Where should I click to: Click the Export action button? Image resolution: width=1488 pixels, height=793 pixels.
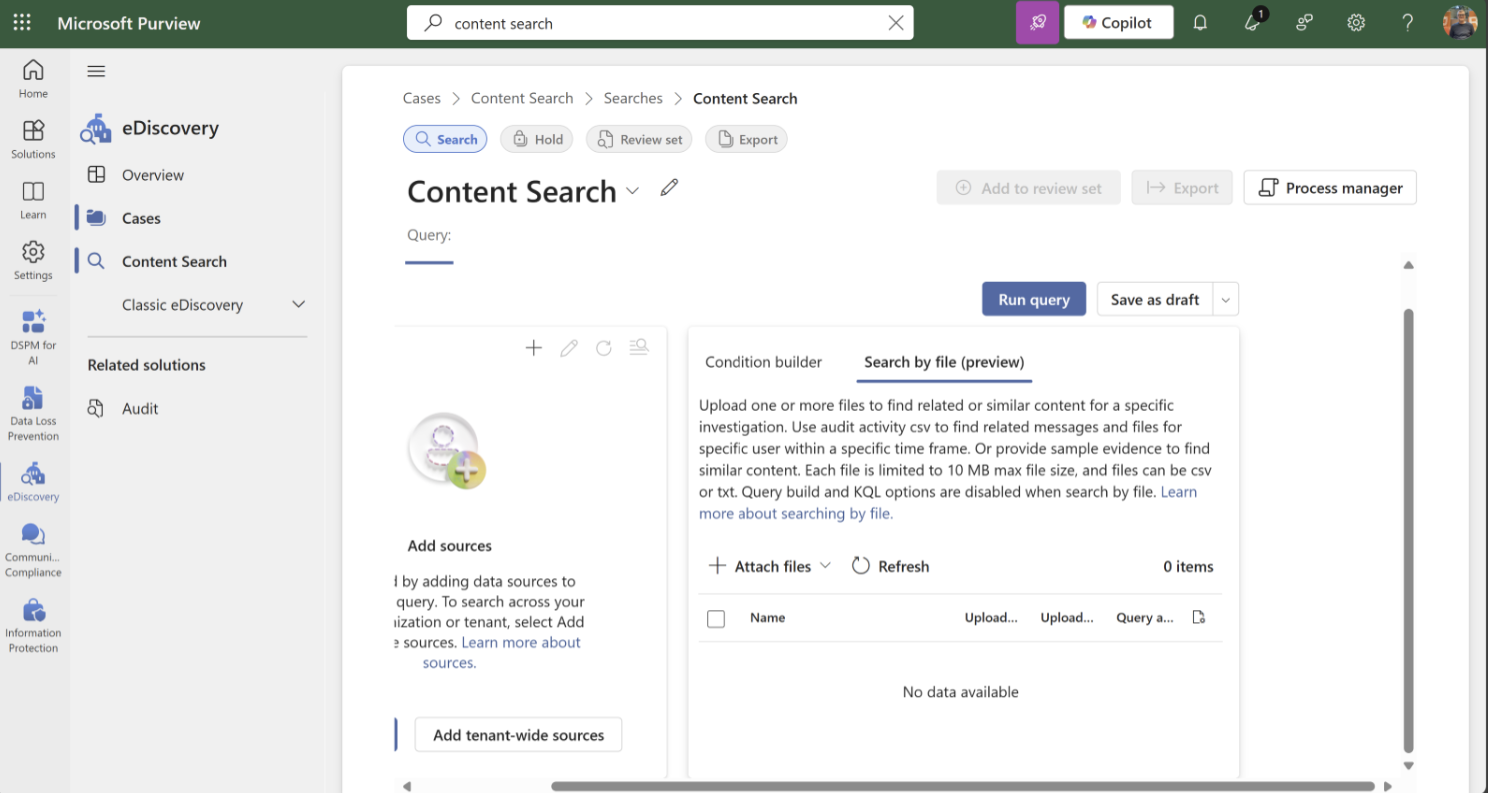tap(1182, 187)
